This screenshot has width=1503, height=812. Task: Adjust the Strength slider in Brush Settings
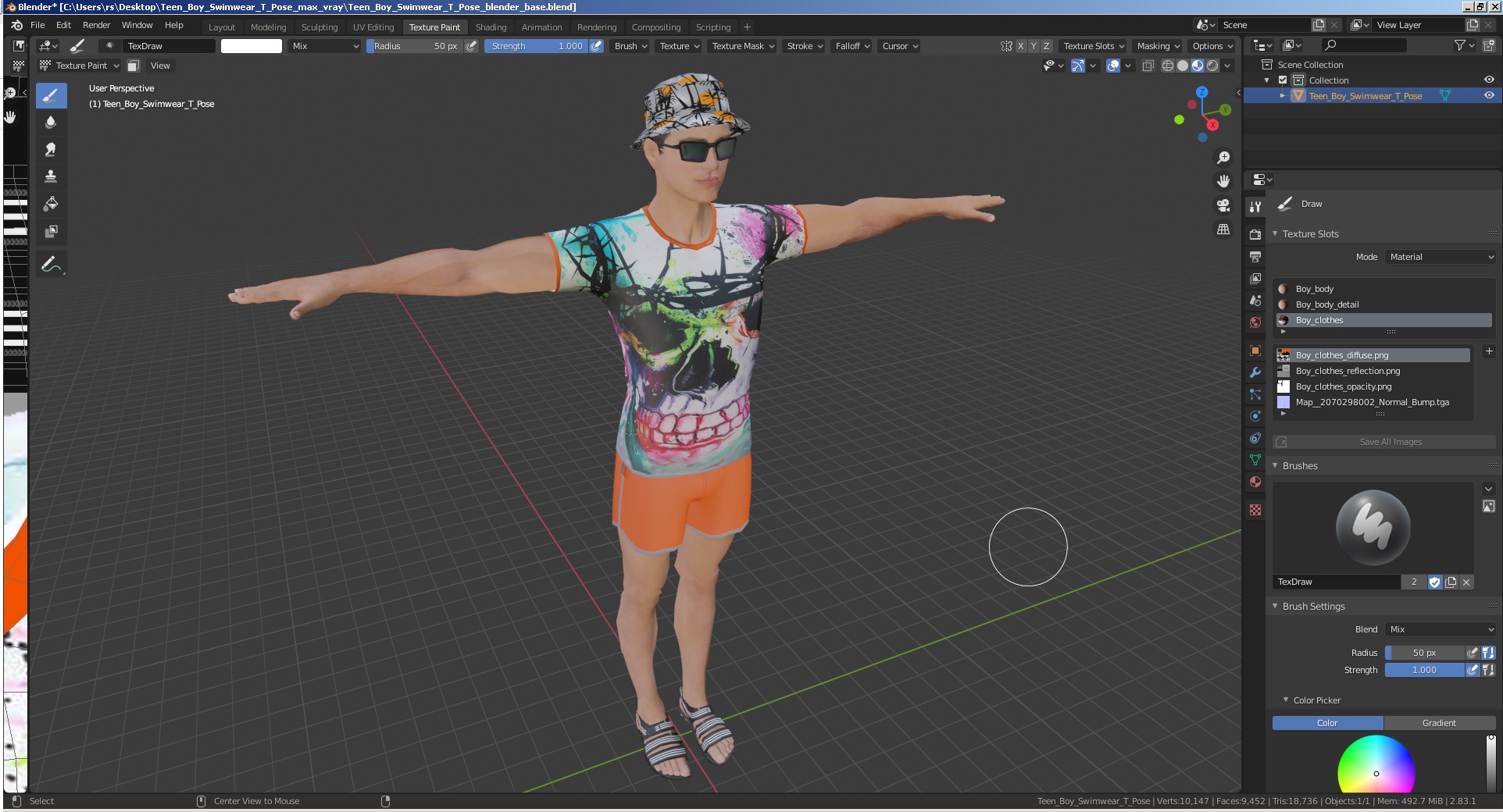tap(1424, 670)
